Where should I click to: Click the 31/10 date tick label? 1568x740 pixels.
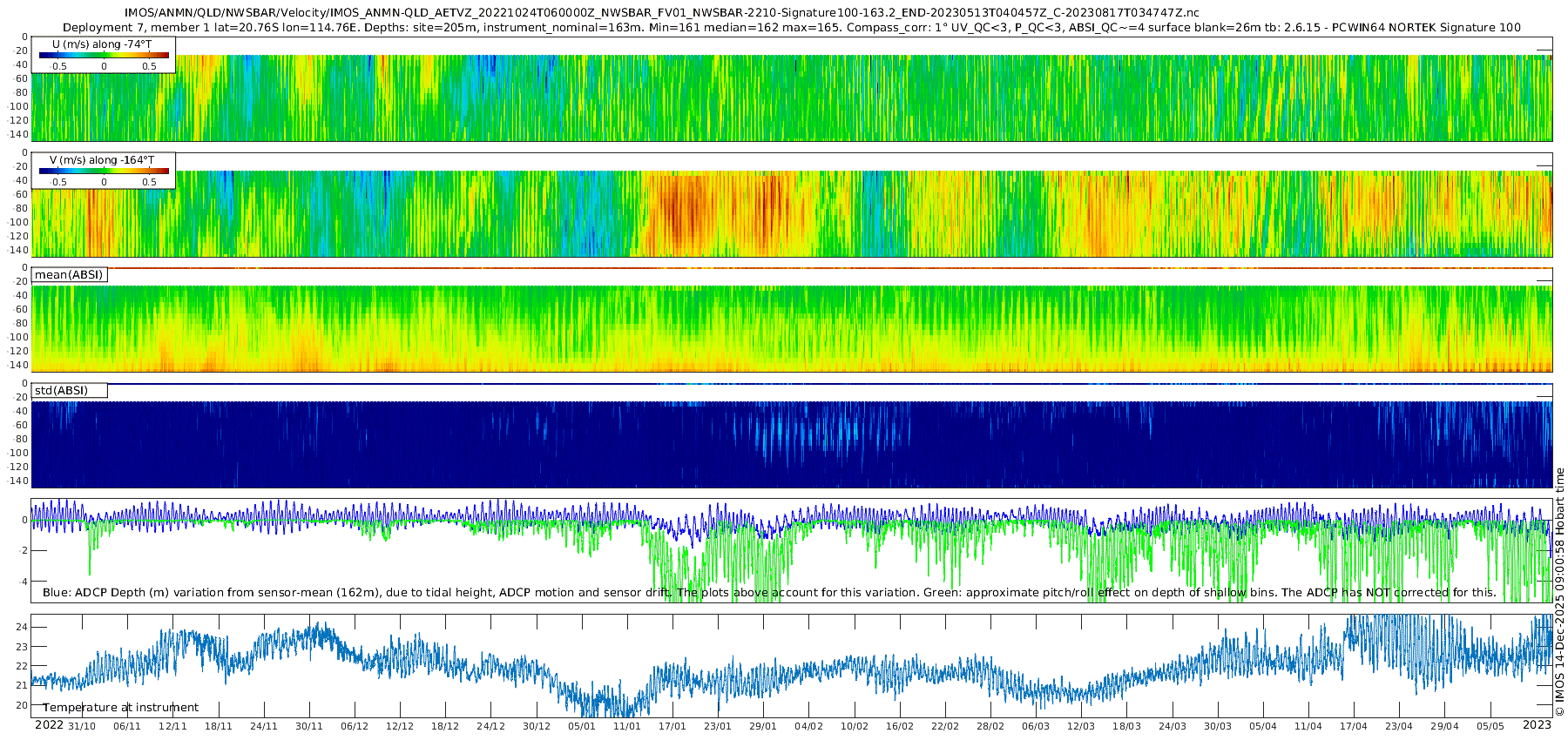(x=82, y=726)
